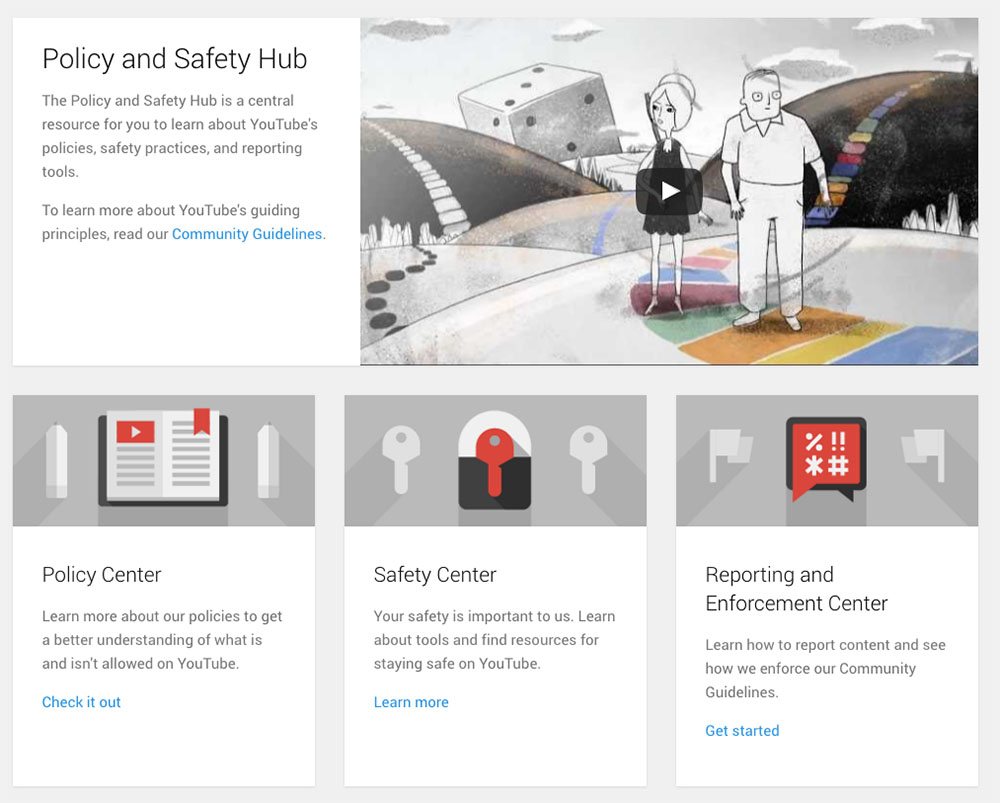Click the red bookmark on the book
This screenshot has width=1000, height=803.
[202, 421]
